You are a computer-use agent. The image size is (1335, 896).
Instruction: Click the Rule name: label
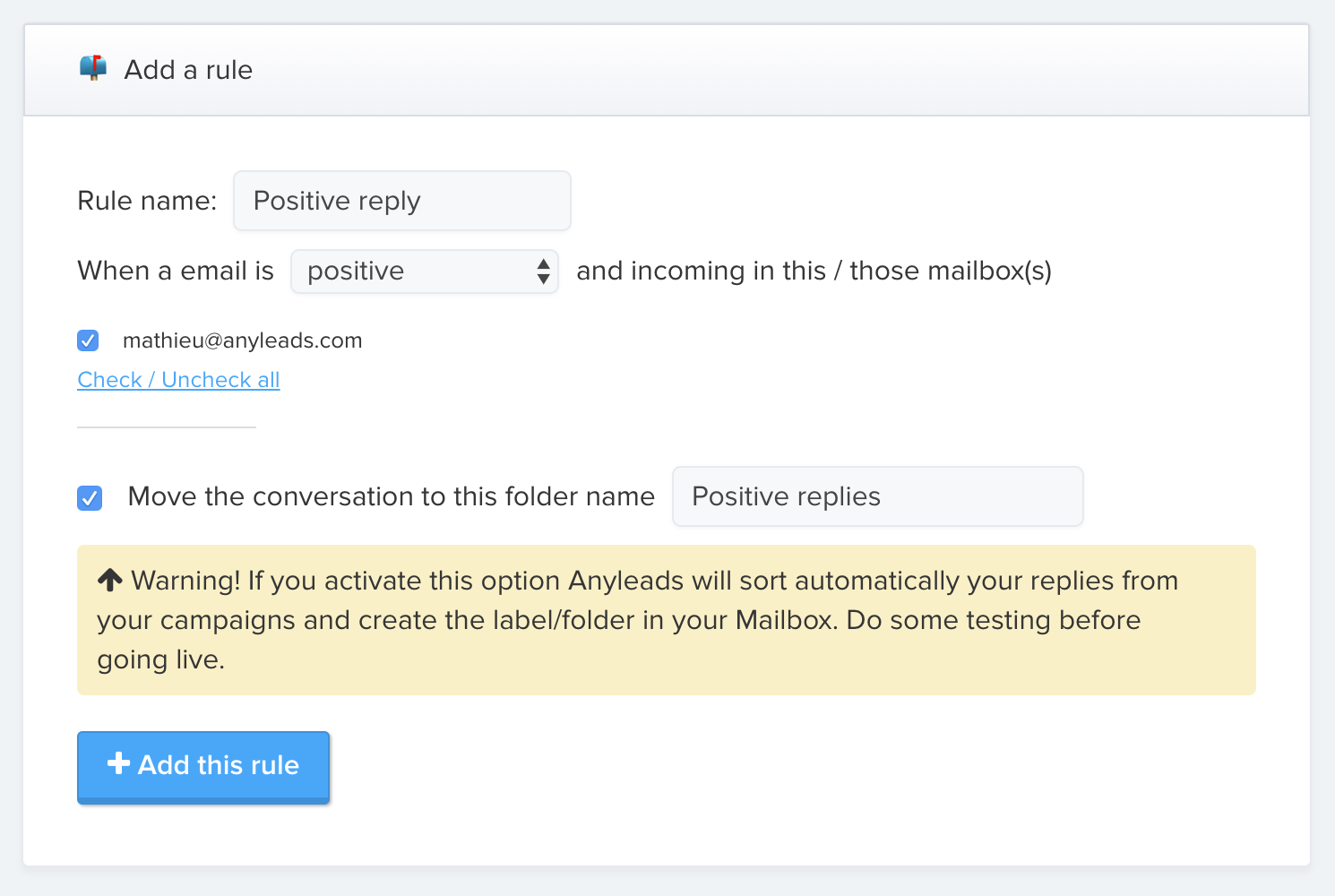pyautogui.click(x=147, y=201)
